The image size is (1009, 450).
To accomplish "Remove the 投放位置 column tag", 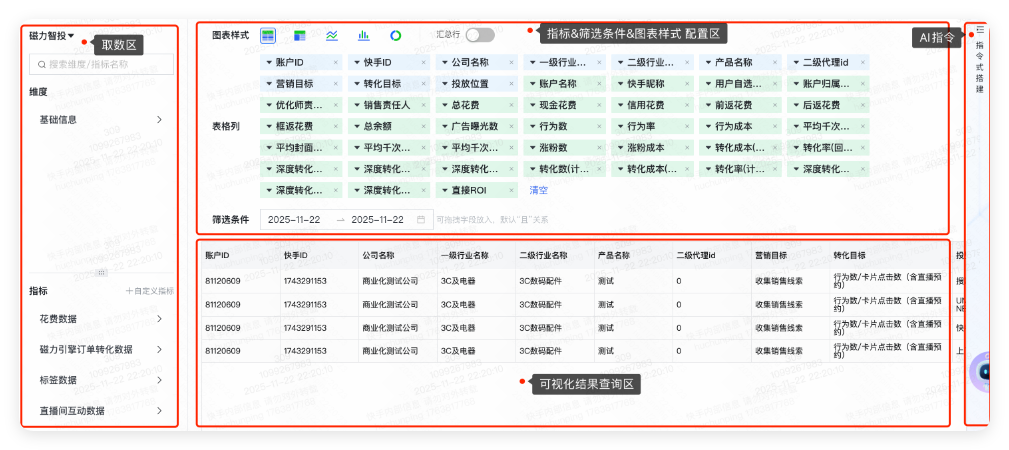I will 512,84.
